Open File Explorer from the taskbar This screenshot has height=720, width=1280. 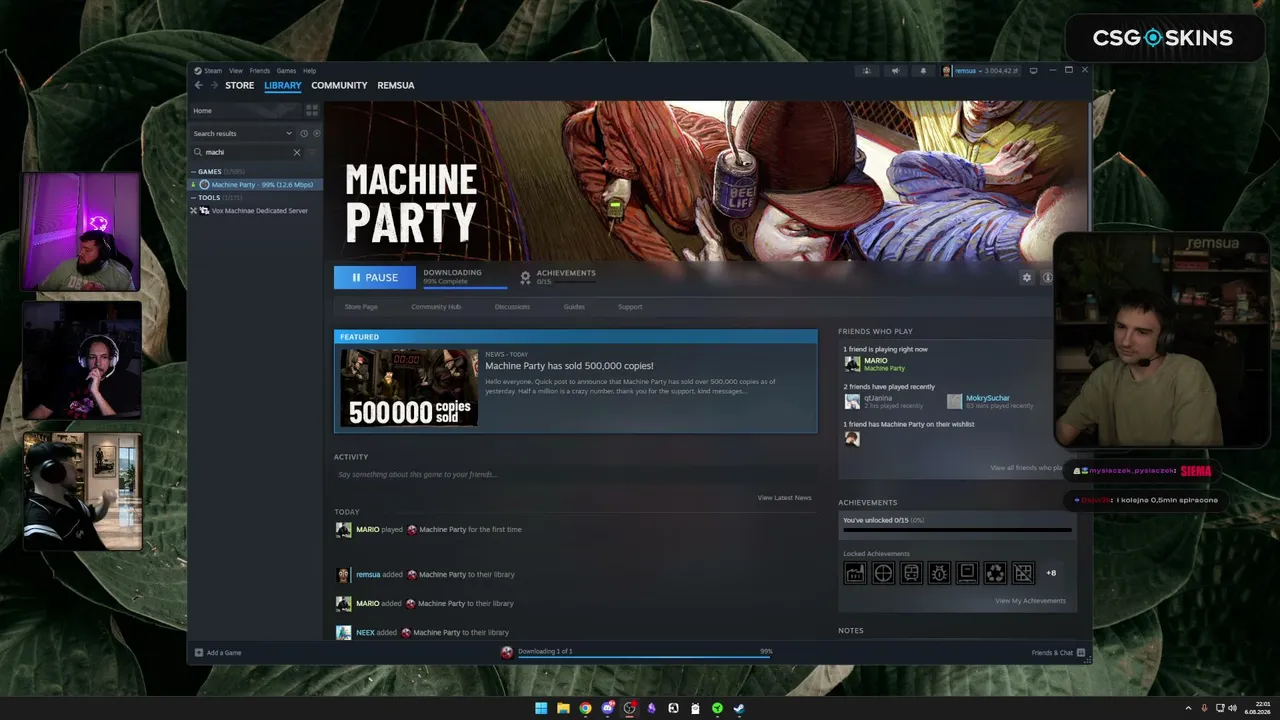tap(563, 708)
